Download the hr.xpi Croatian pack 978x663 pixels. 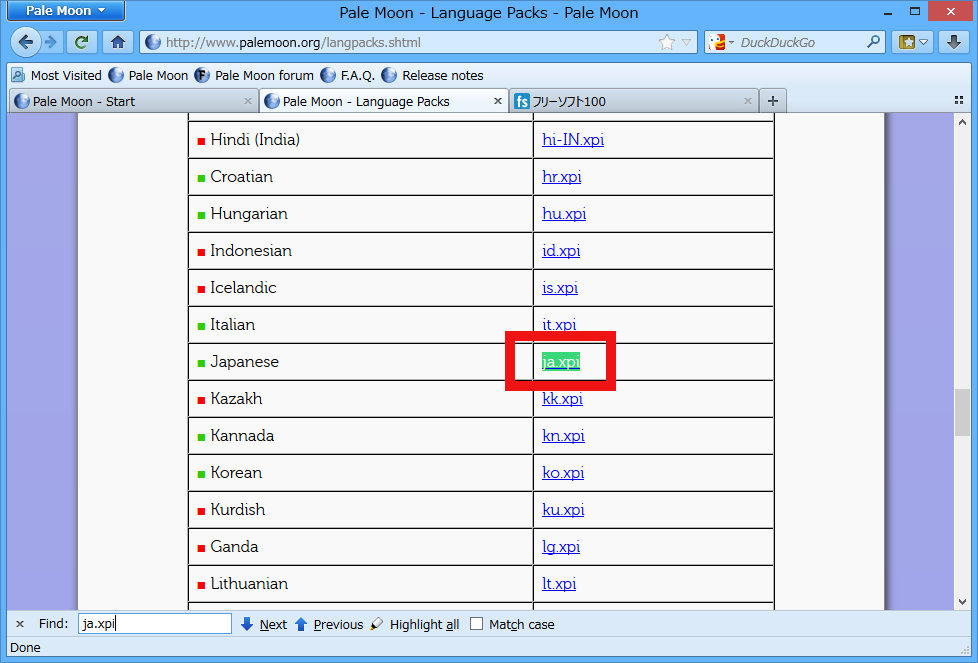(x=561, y=177)
